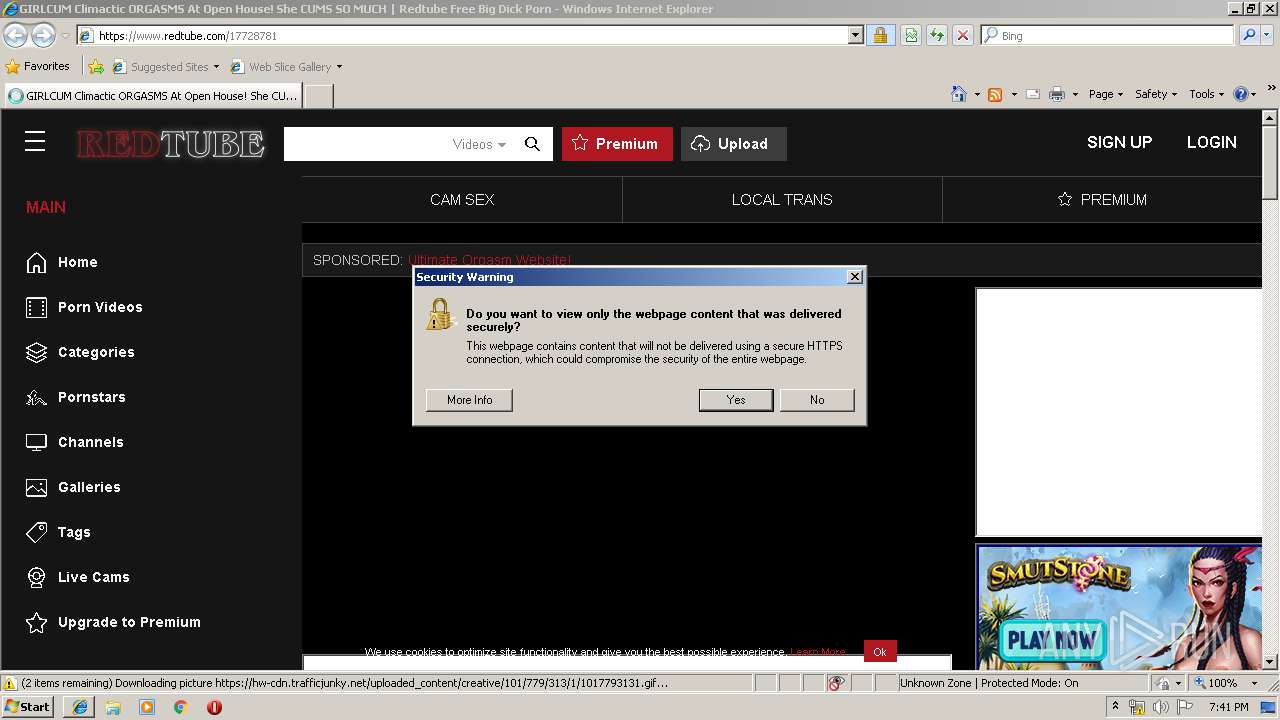The height and width of the screenshot is (720, 1280).
Task: Click the address bar URL field
Action: [470, 35]
